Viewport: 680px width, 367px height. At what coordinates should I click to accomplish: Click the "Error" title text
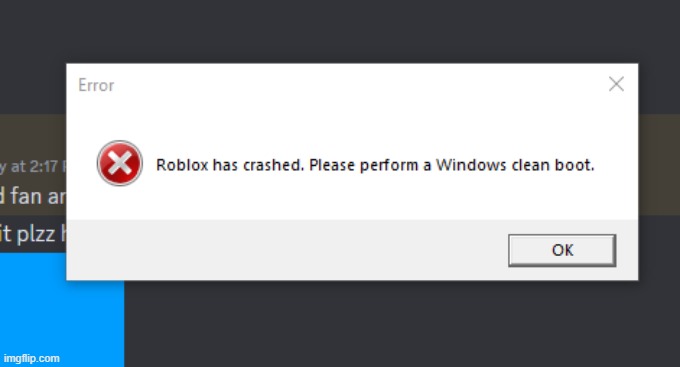click(96, 85)
